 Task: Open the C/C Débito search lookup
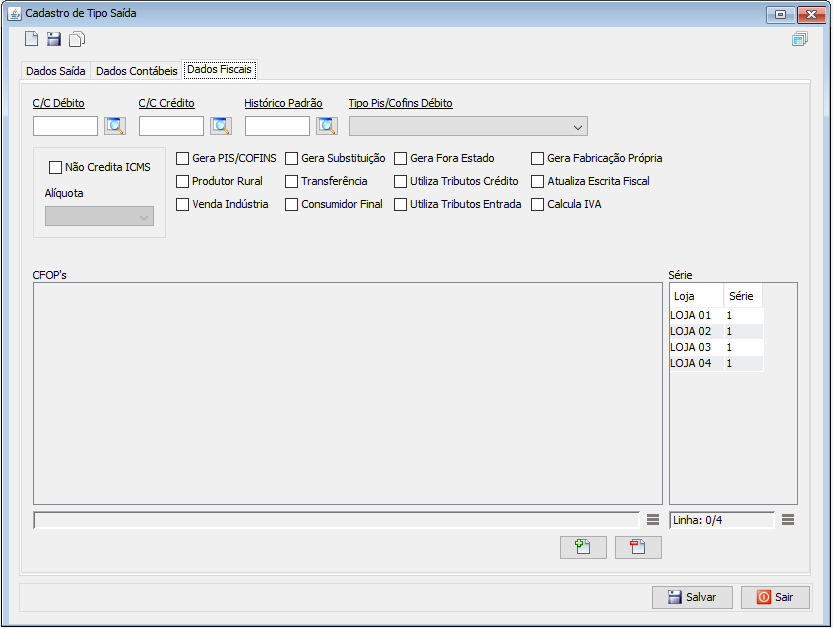115,126
